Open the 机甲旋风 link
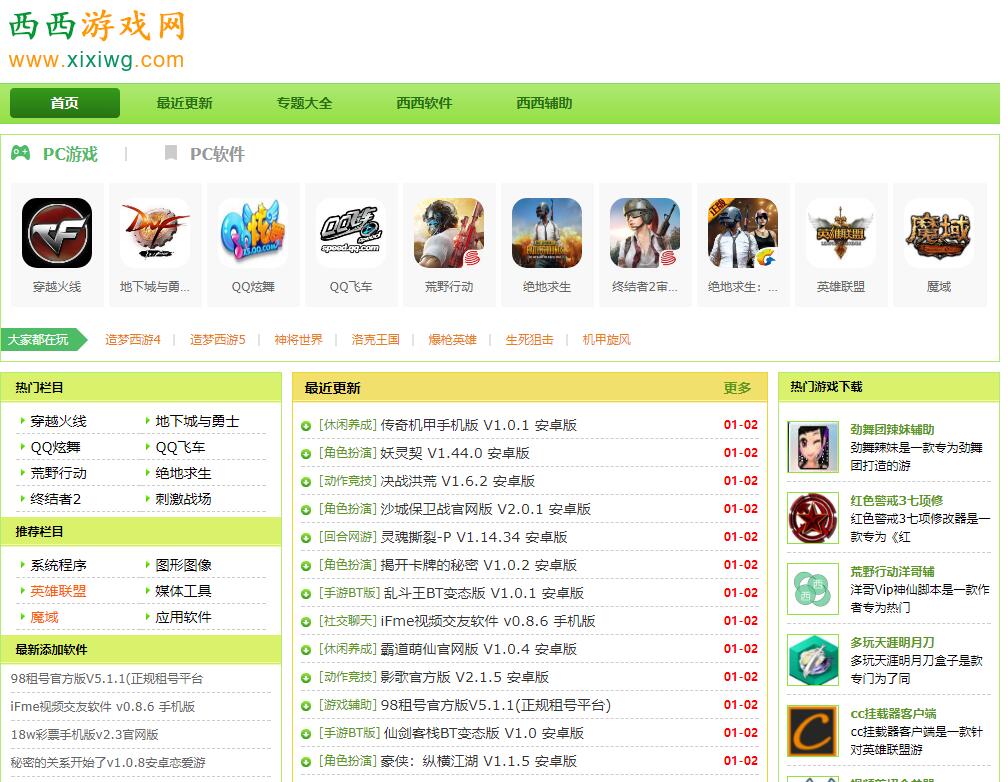This screenshot has height=782, width=1008. tap(607, 340)
